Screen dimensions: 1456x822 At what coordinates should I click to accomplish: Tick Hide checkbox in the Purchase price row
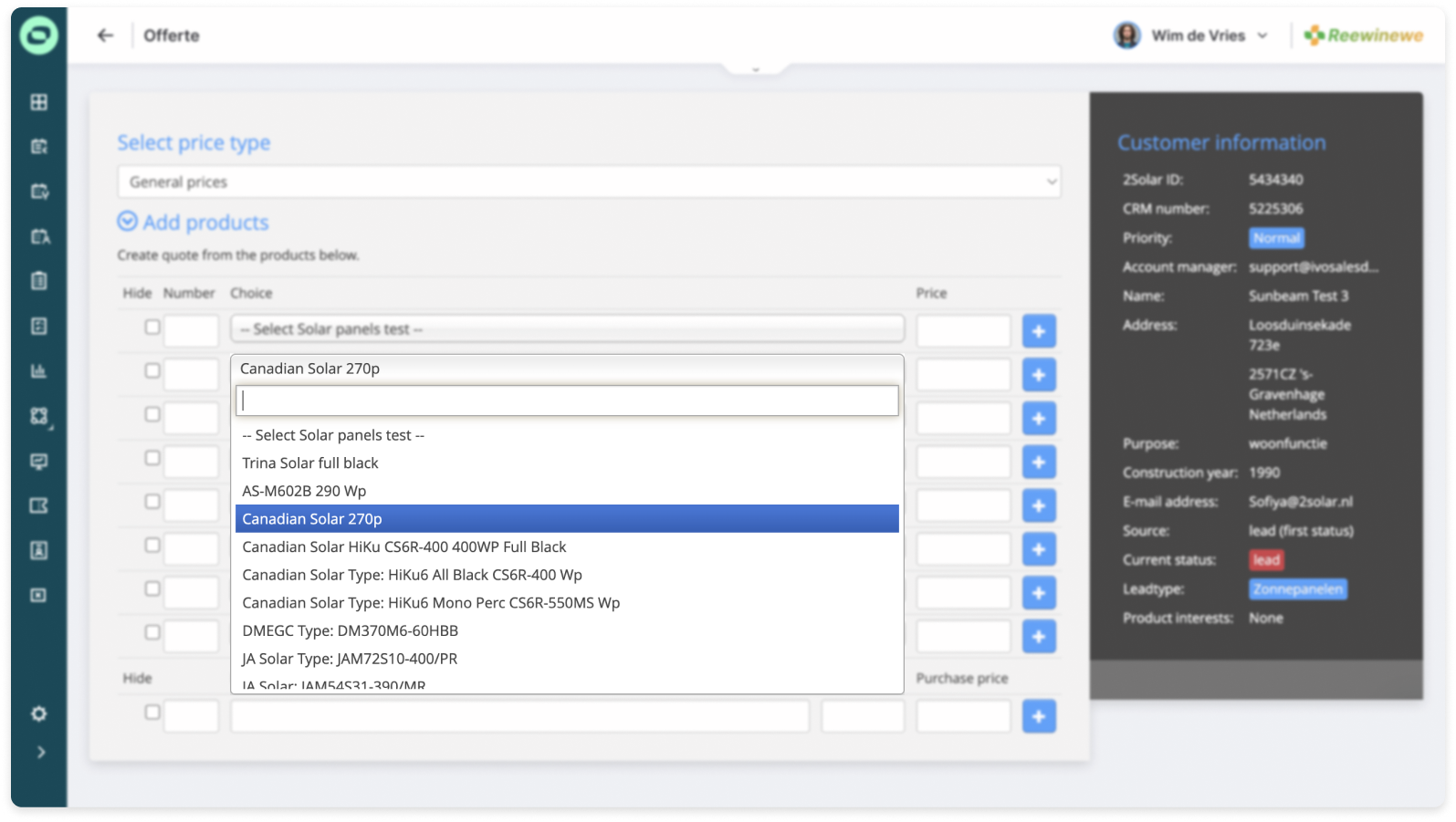coord(152,713)
